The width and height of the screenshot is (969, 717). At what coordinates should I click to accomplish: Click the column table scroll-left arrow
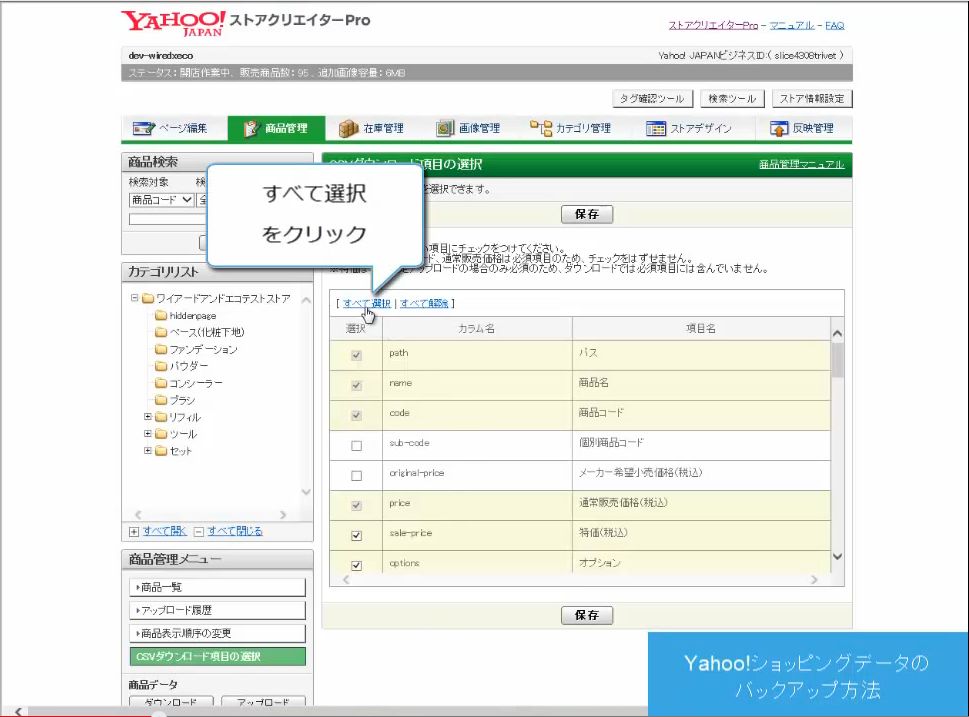tap(346, 580)
